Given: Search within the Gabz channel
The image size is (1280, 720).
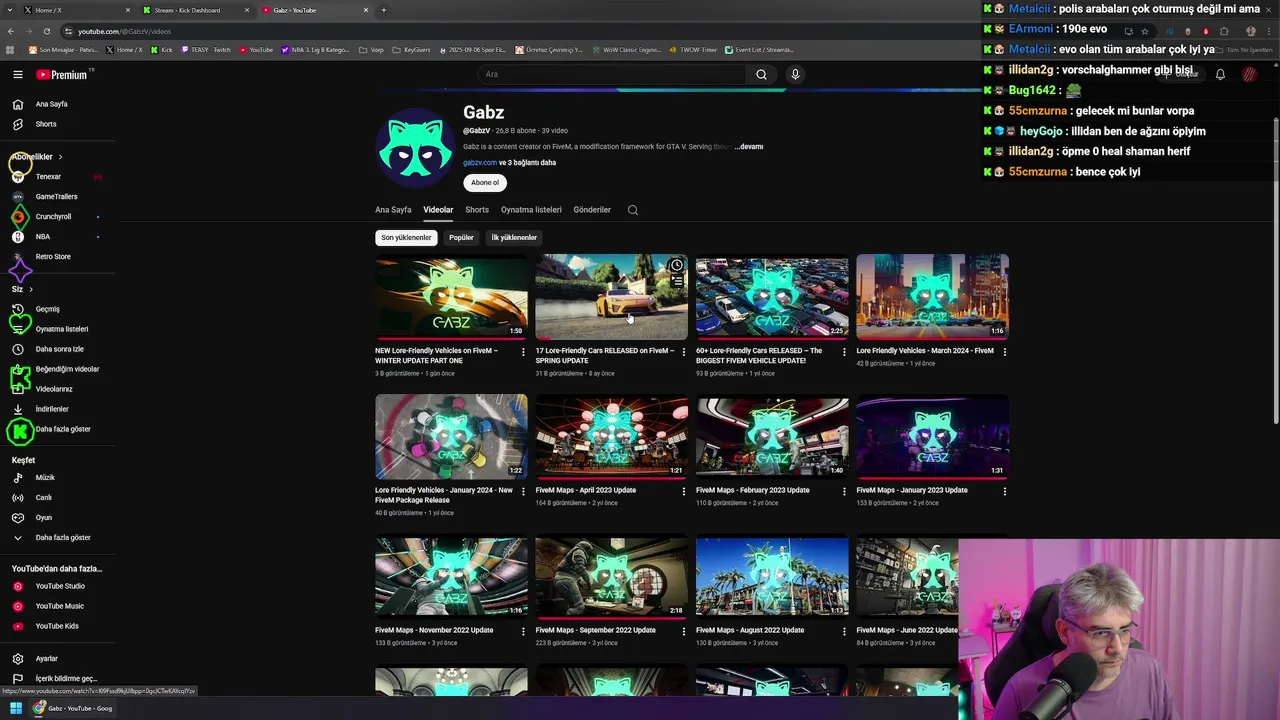Looking at the screenshot, I should pos(632,210).
